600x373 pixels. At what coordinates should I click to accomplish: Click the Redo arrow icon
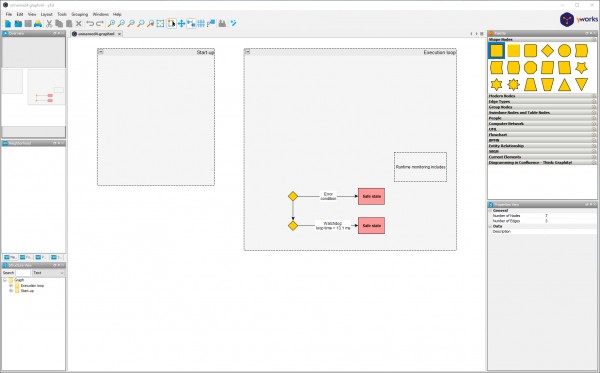tap(100, 24)
